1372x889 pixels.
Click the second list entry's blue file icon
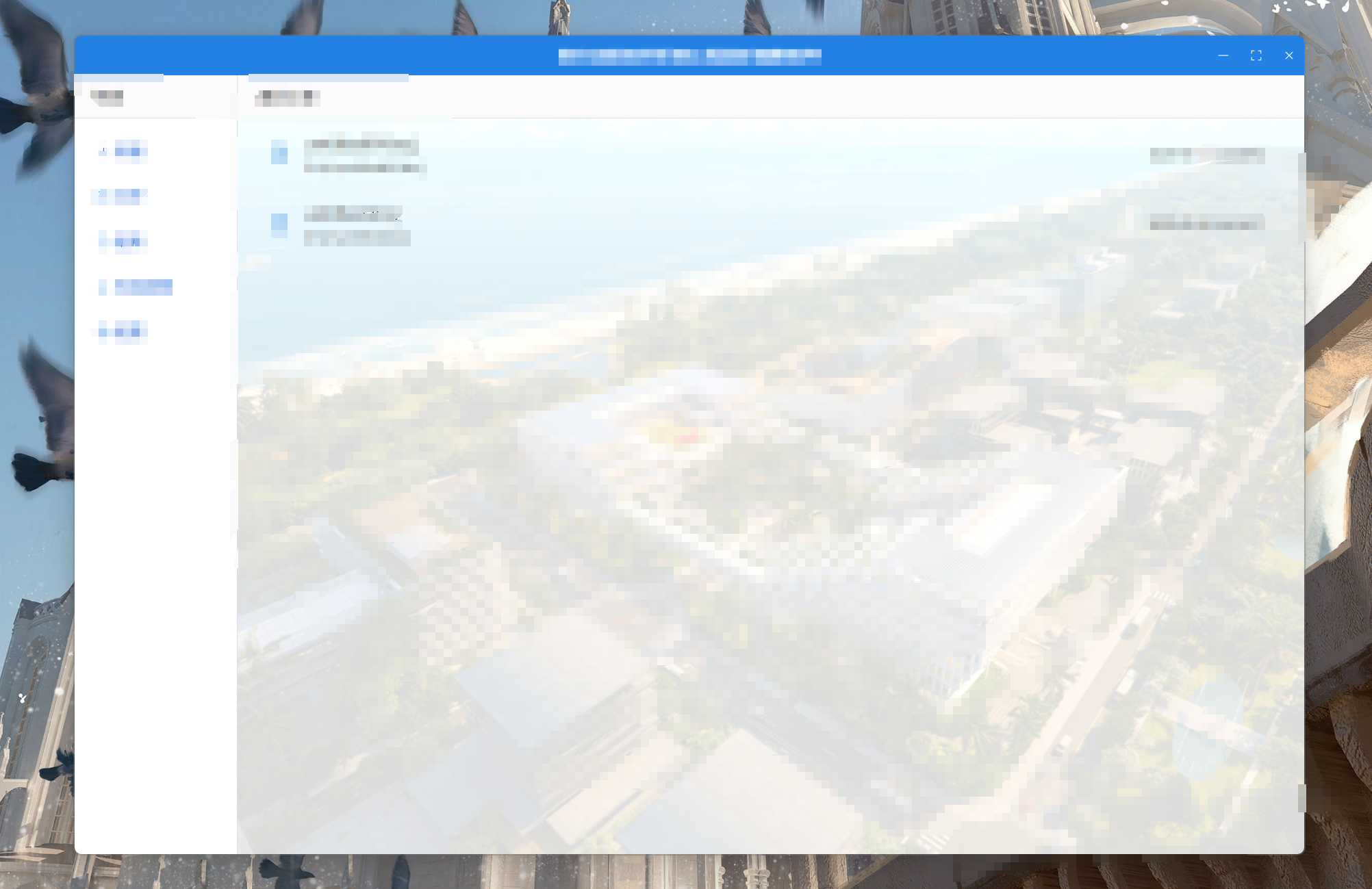click(x=279, y=224)
